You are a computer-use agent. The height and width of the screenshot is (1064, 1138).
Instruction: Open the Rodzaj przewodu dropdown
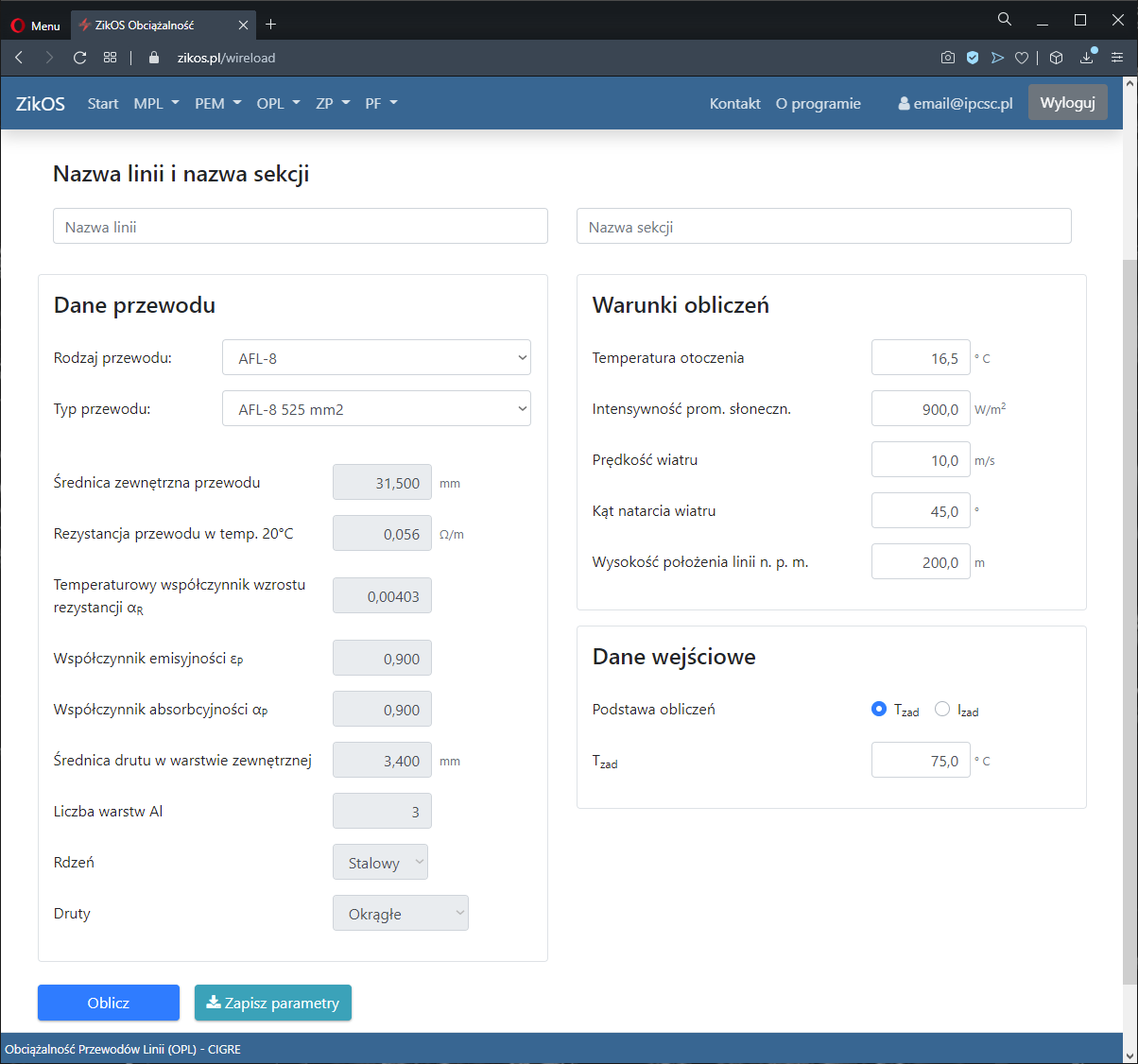[376, 358]
